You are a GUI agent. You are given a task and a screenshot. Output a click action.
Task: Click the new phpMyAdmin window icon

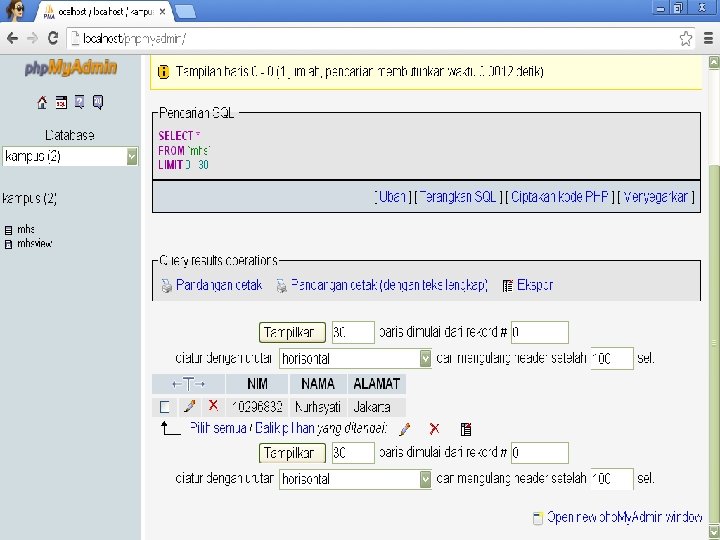(x=537, y=518)
